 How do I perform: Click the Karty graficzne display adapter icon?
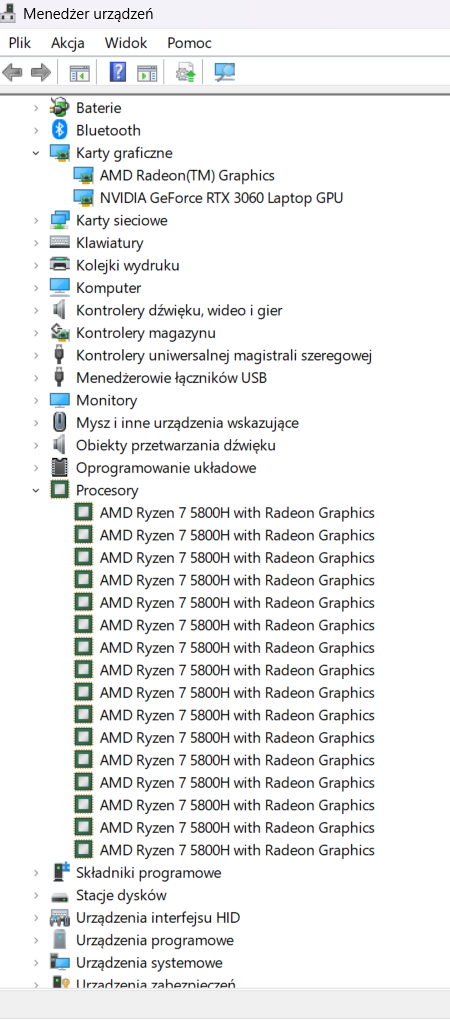[x=60, y=153]
